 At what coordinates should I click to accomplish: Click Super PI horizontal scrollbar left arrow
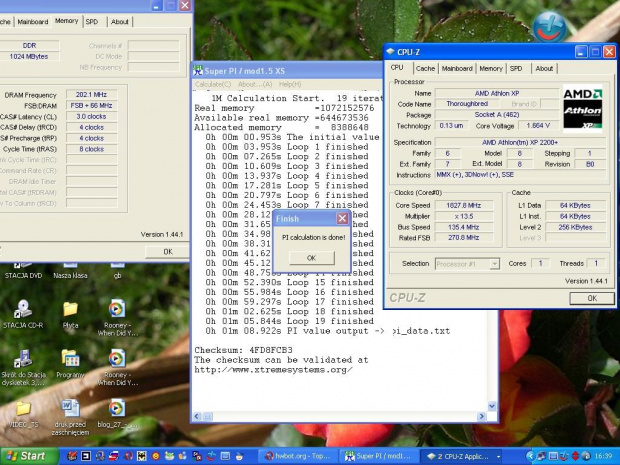197,416
